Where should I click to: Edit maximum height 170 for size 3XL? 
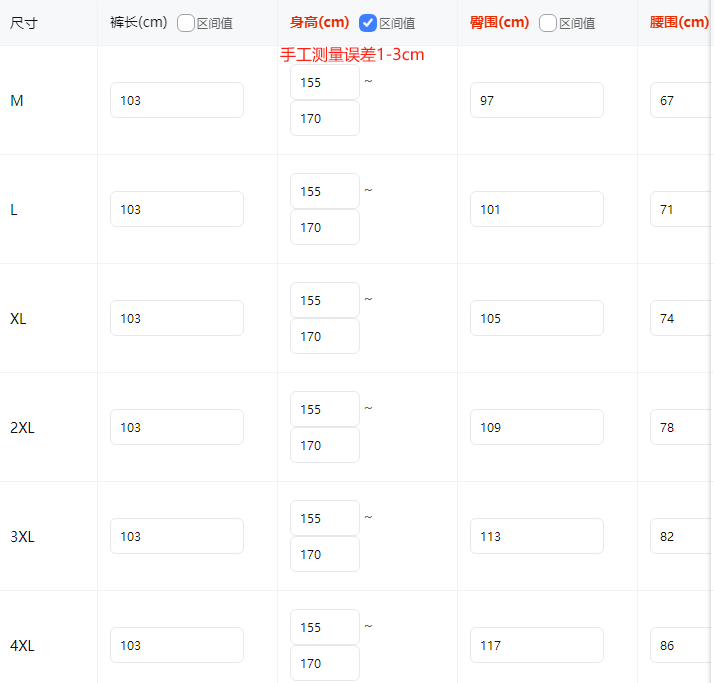(325, 554)
